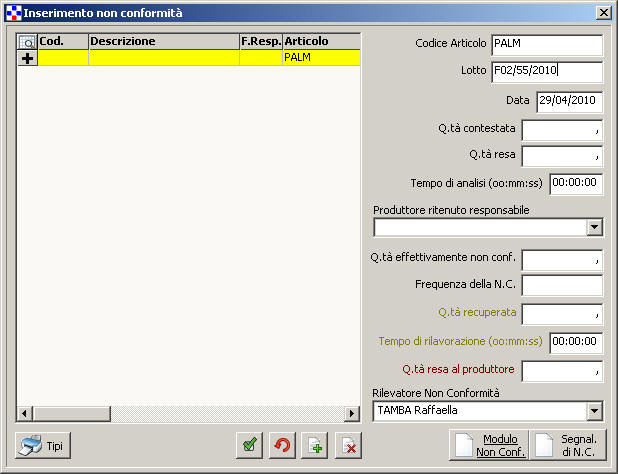Image resolution: width=618 pixels, height=474 pixels.
Task: Click the Segnal. di N.C. button
Action: click(568, 445)
